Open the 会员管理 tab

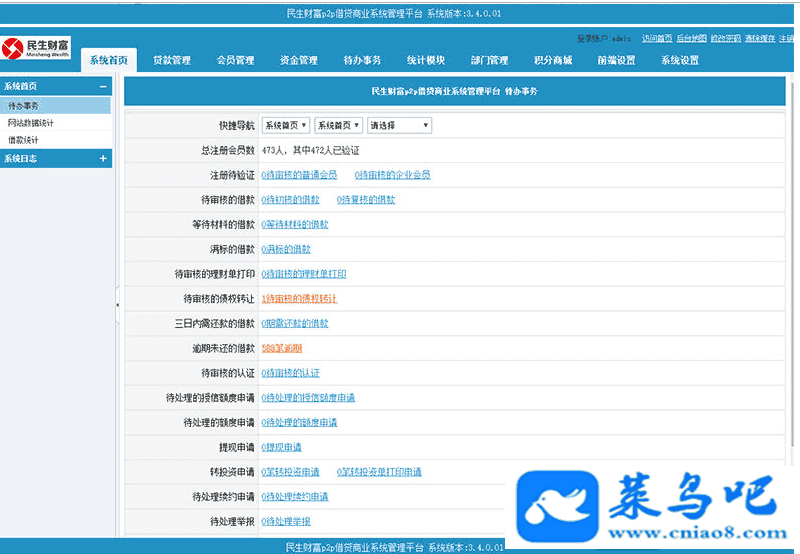(x=235, y=60)
